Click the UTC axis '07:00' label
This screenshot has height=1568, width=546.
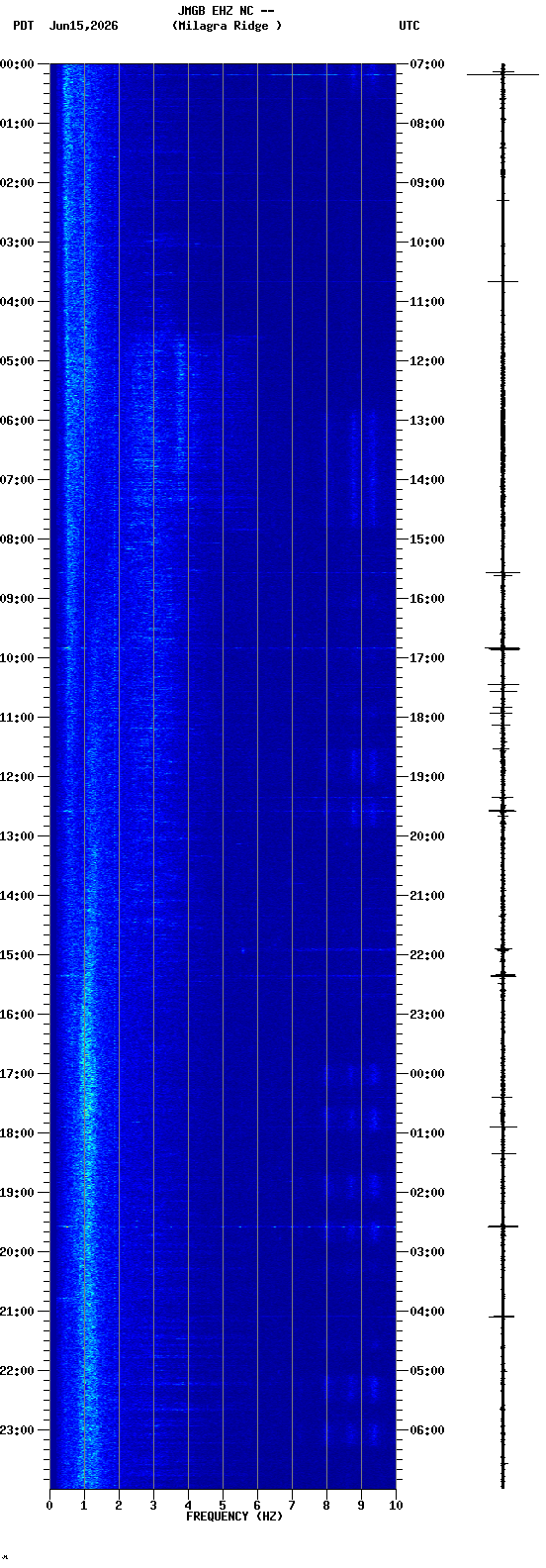[x=427, y=64]
